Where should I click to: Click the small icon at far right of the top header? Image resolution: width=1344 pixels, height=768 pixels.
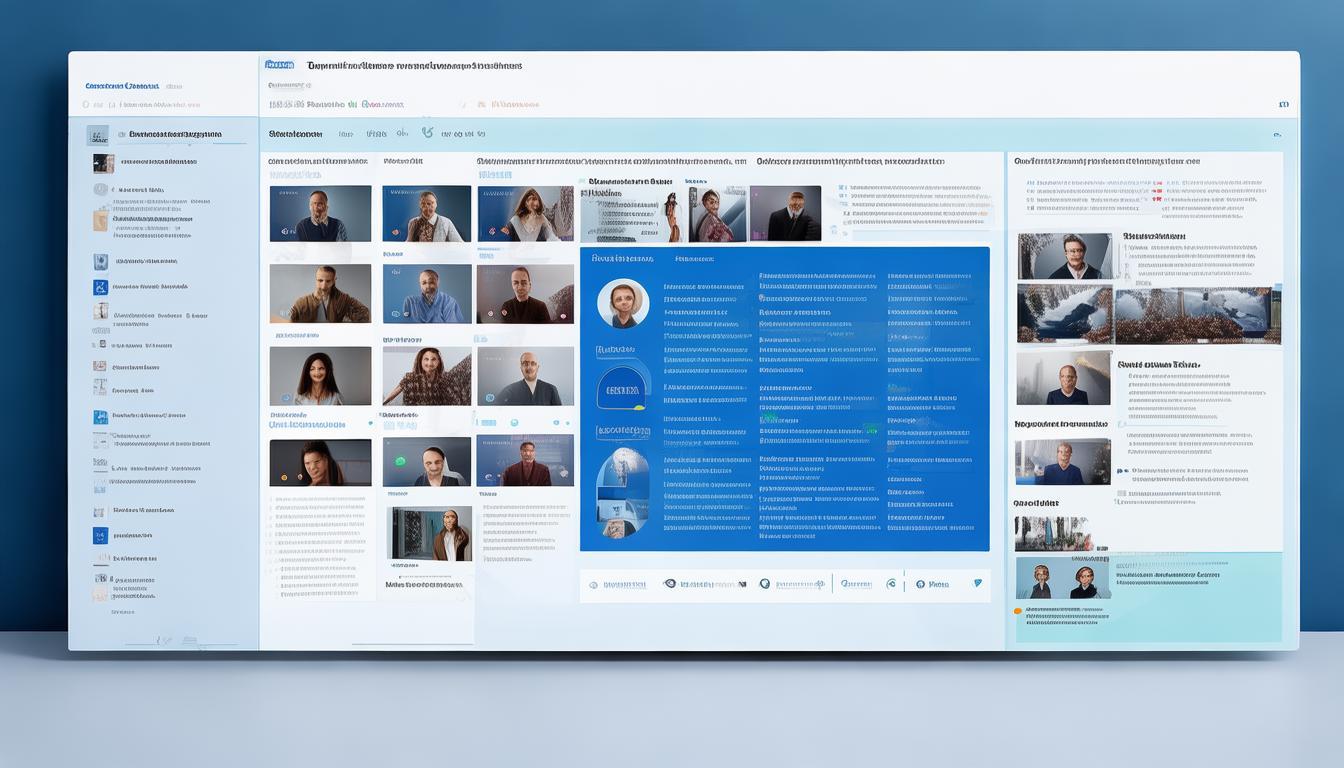[x=1283, y=104]
